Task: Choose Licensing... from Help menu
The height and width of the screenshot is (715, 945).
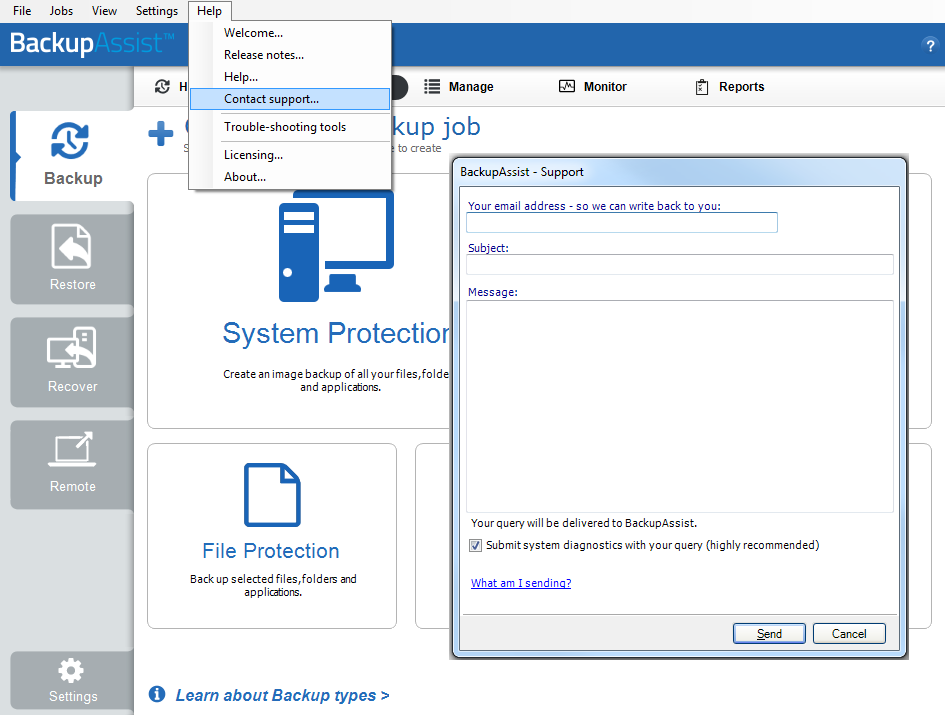Action: point(289,155)
